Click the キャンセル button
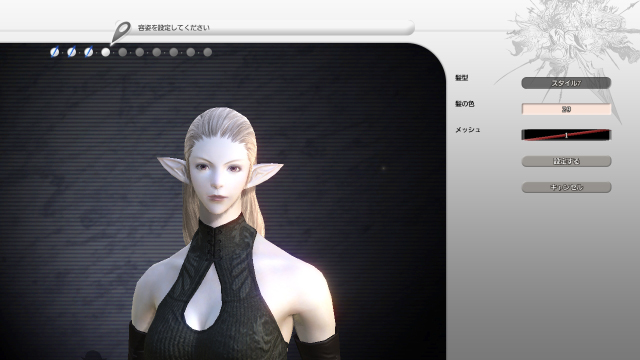The image size is (640, 360). (x=566, y=187)
